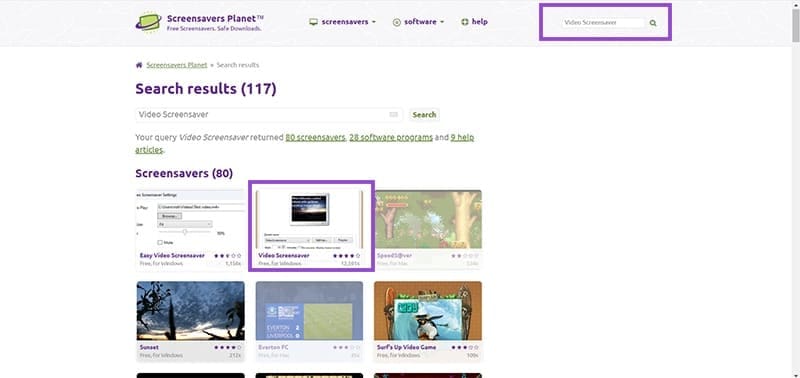
Task: Click keyboard icon inside main search field
Action: [x=393, y=115]
